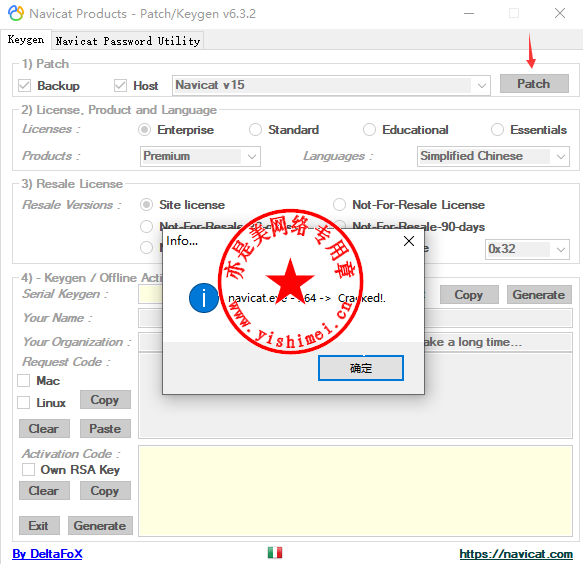Click the Patch button

click(x=534, y=84)
